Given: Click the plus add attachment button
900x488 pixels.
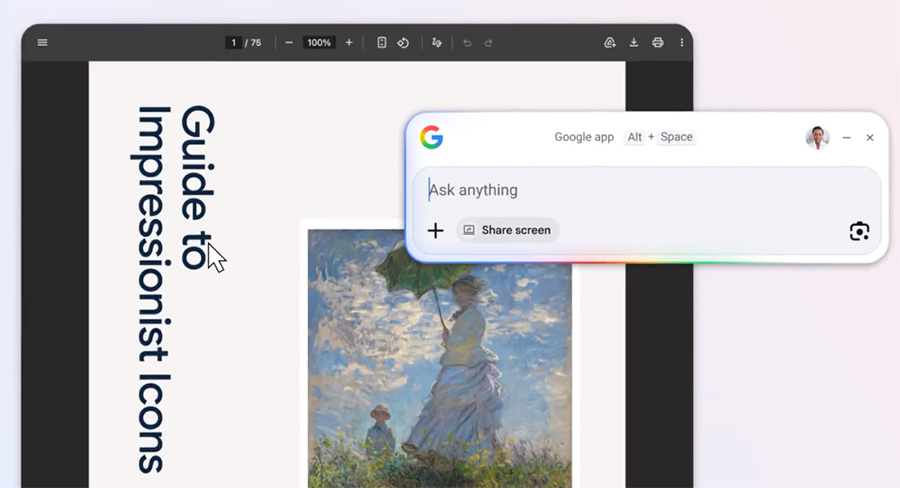Looking at the screenshot, I should pyautogui.click(x=436, y=230).
